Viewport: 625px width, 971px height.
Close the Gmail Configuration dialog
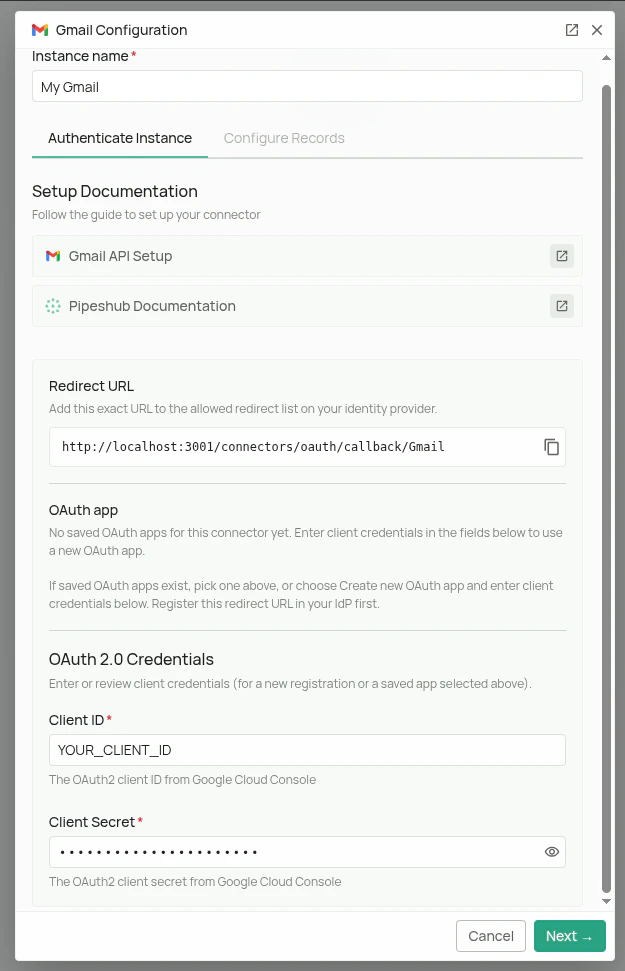(x=597, y=30)
